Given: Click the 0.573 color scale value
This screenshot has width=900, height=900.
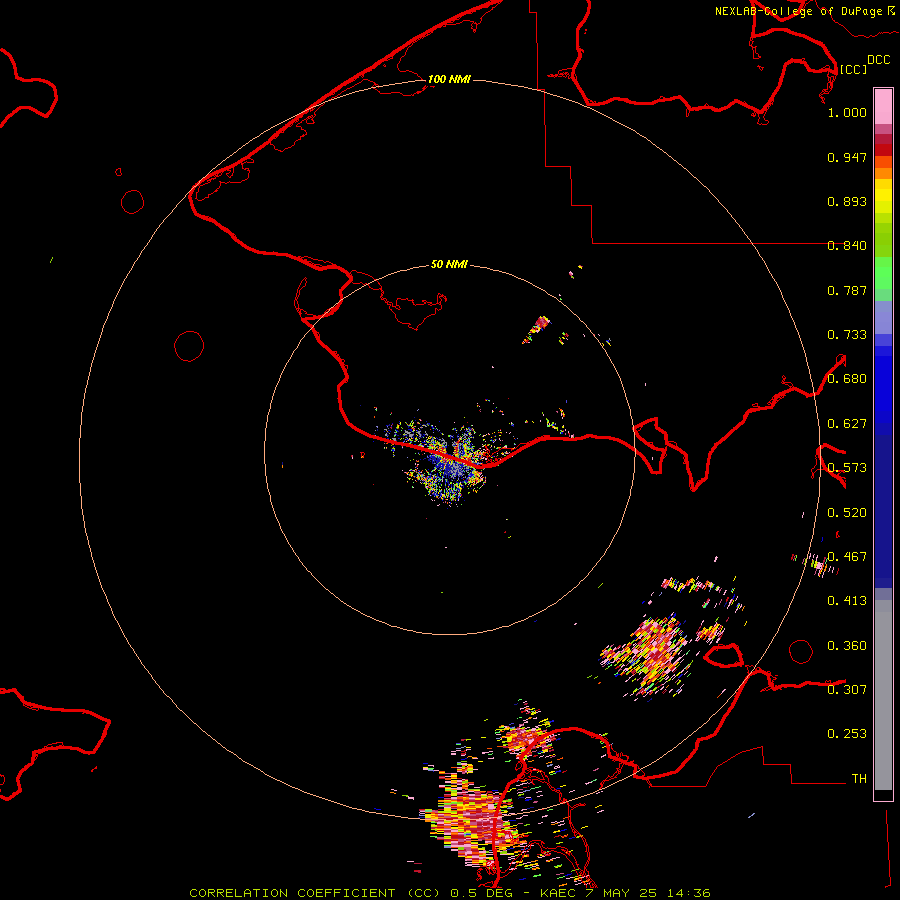Looking at the screenshot, I should [847, 468].
